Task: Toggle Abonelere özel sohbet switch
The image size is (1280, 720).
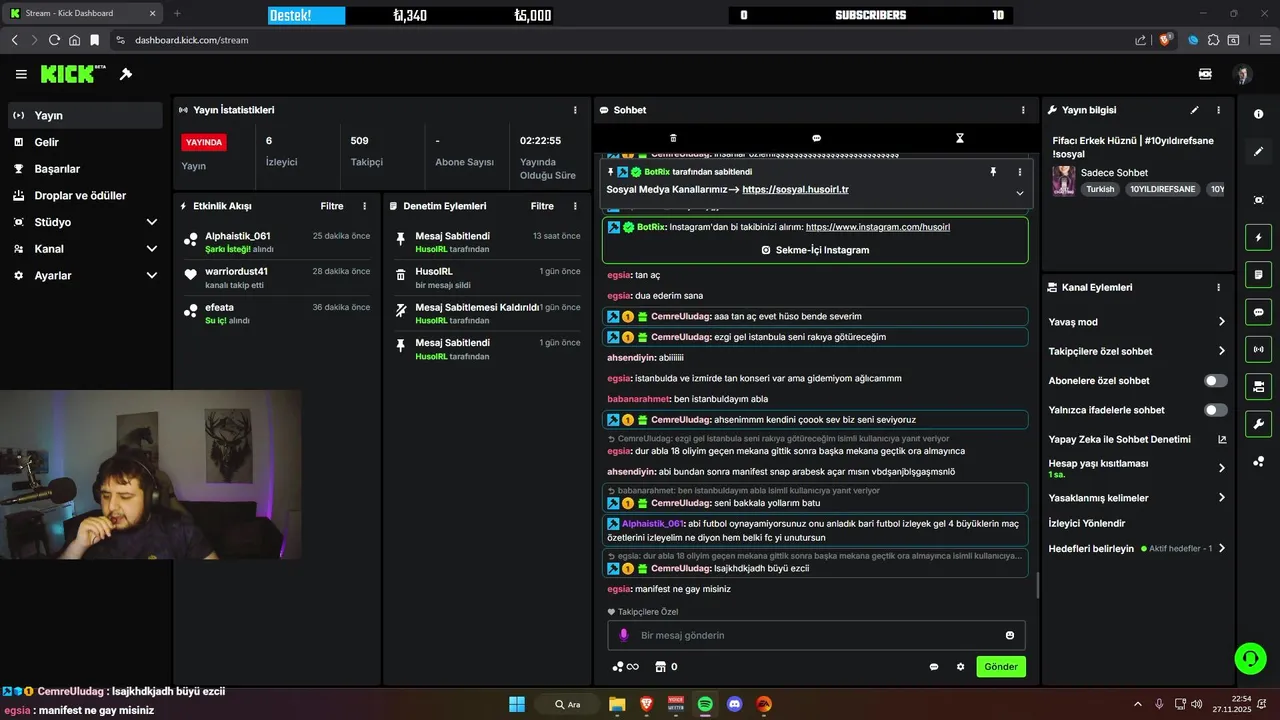Action: (1215, 381)
